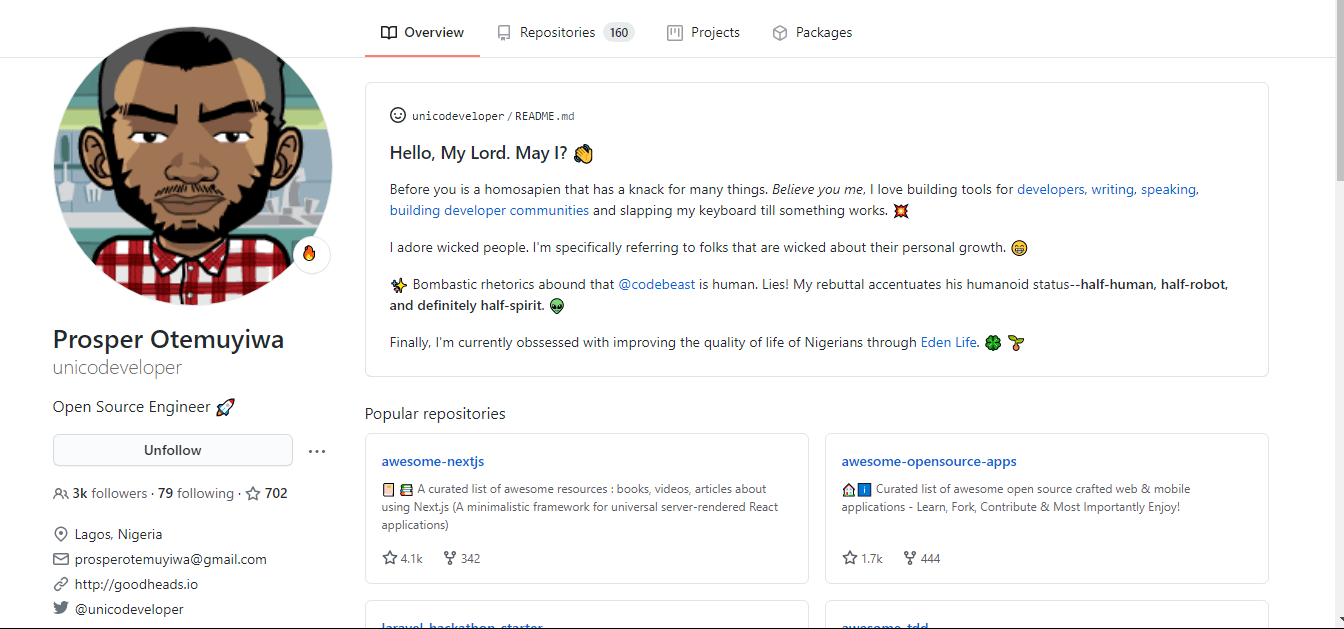Open the awesome-opensource-apps repository link
1344x629 pixels.
pyautogui.click(x=929, y=462)
